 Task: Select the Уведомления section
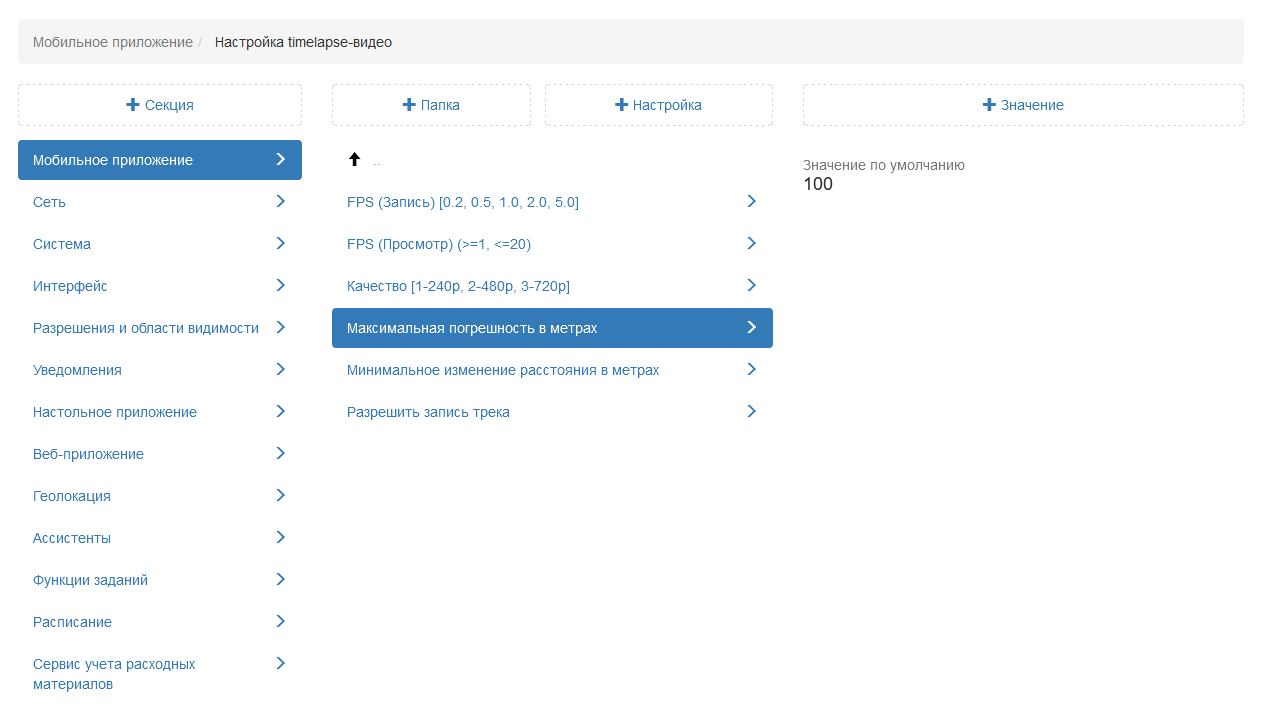77,370
